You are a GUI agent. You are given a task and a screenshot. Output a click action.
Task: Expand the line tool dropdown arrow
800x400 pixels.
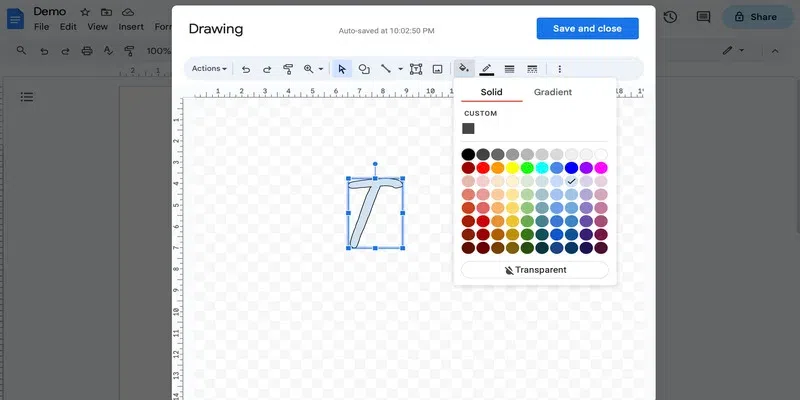[x=400, y=69]
